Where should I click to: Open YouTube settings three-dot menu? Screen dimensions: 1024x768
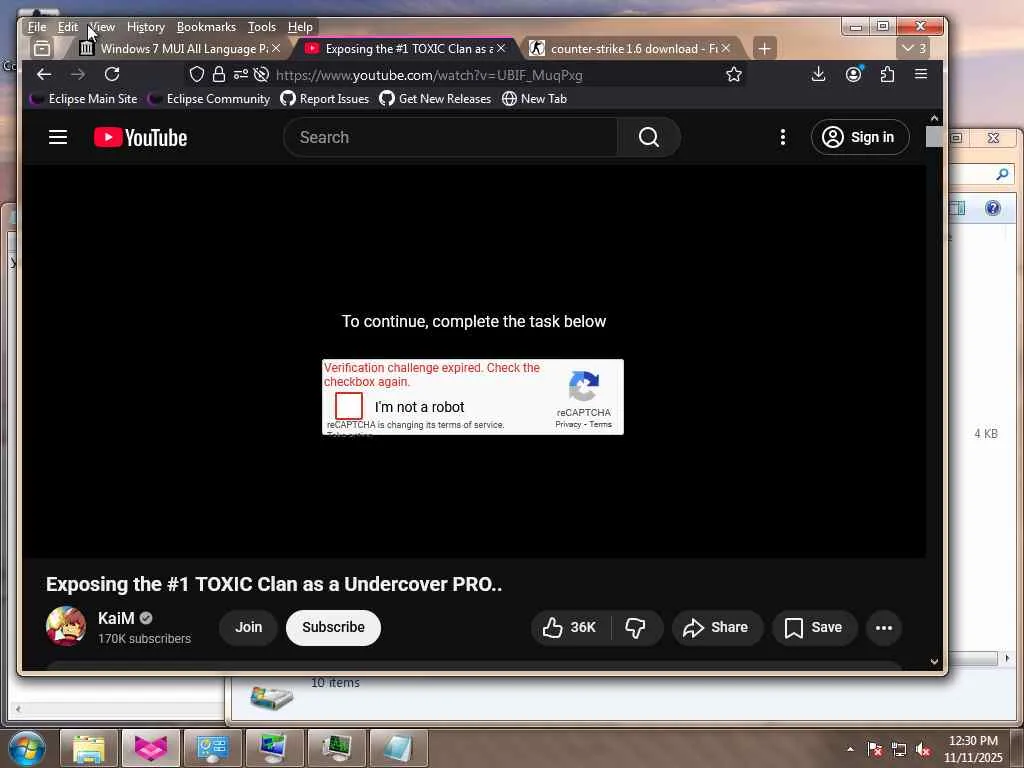pos(782,137)
